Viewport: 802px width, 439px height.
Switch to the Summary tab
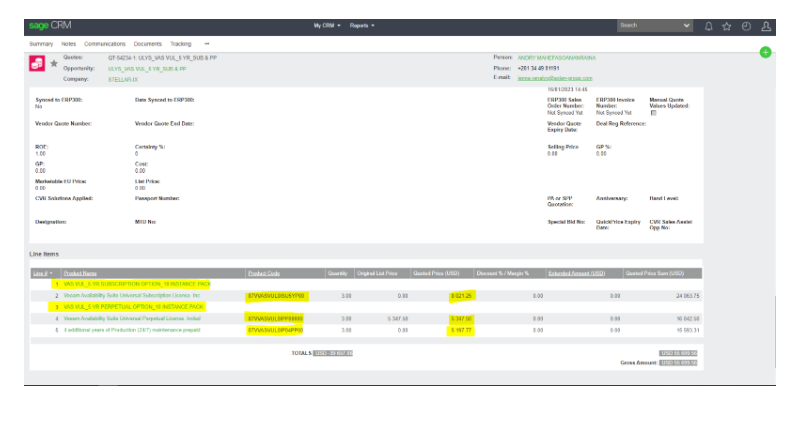(41, 44)
